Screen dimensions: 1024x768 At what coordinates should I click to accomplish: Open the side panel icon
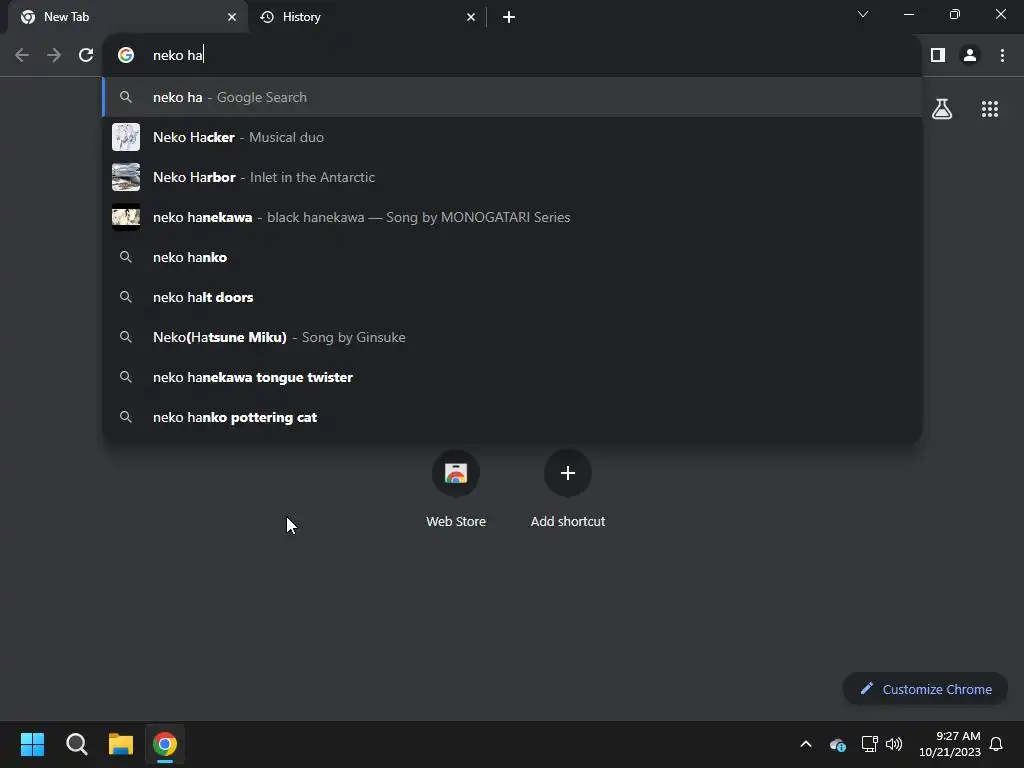click(938, 56)
